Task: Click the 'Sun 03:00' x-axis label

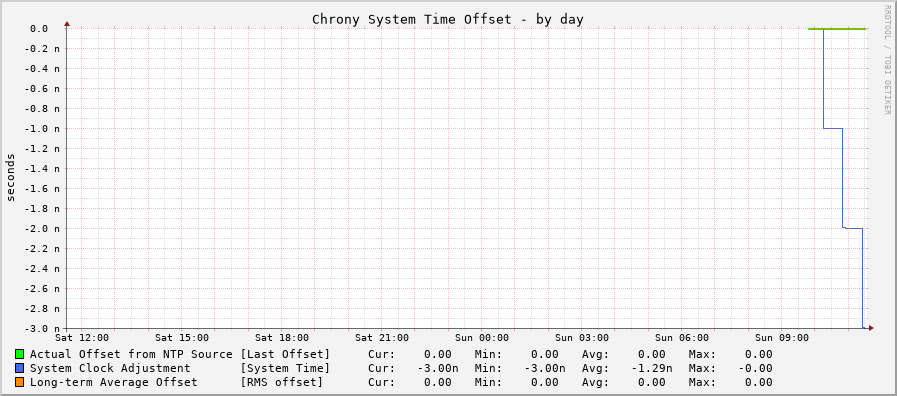Action: tap(581, 338)
